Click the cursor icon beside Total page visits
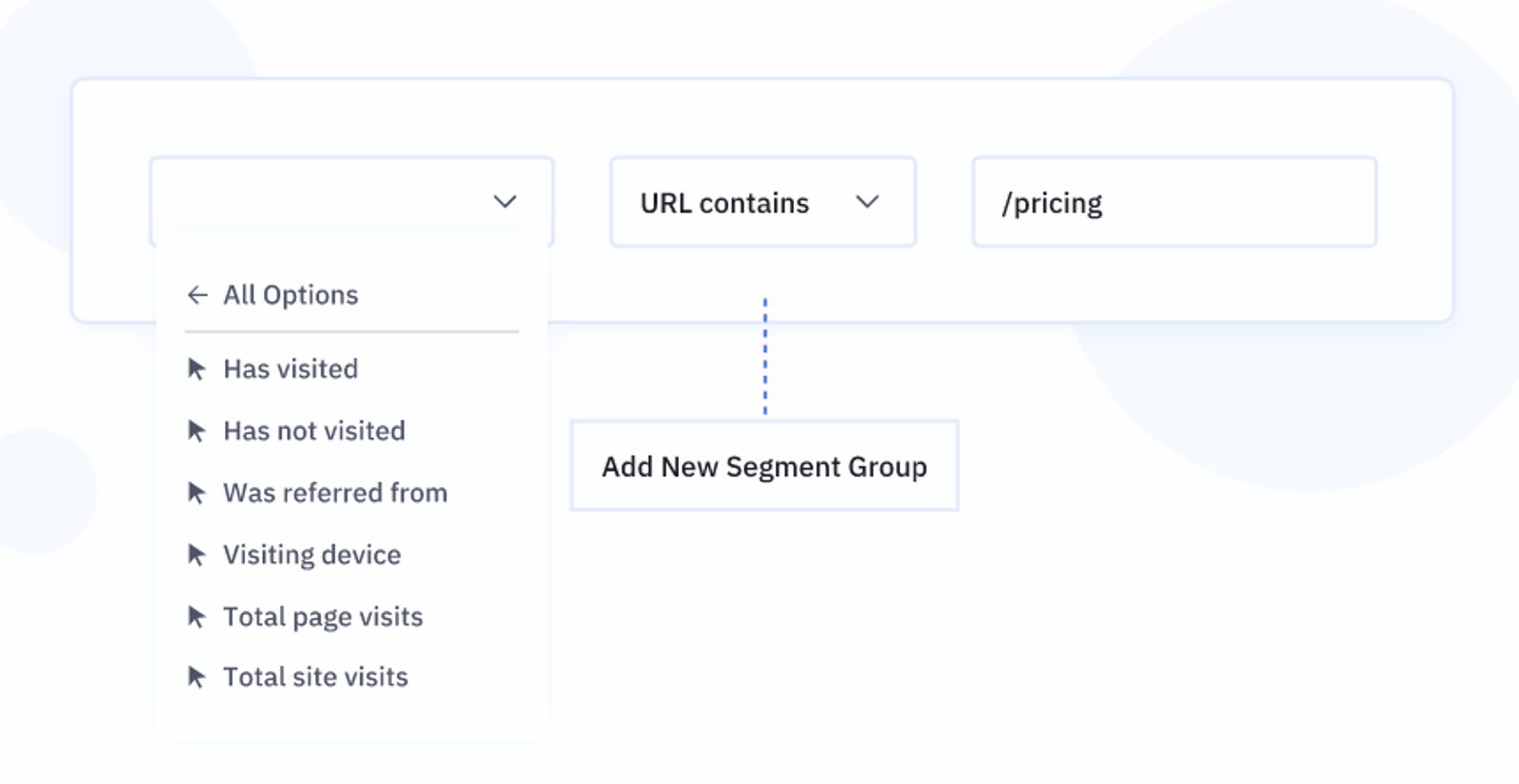The height and width of the screenshot is (784, 1519). (196, 616)
